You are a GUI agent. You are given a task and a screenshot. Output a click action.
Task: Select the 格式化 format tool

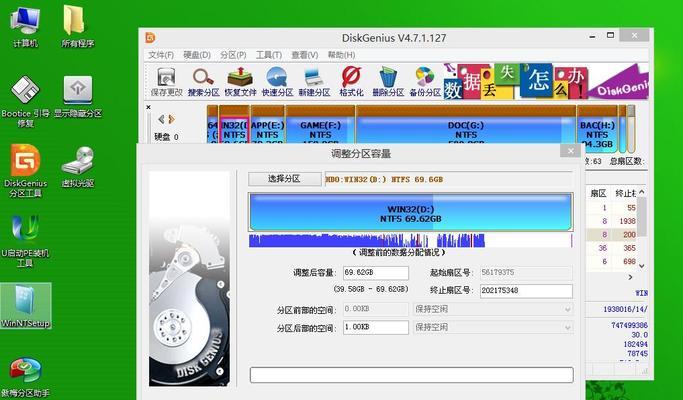(x=351, y=82)
